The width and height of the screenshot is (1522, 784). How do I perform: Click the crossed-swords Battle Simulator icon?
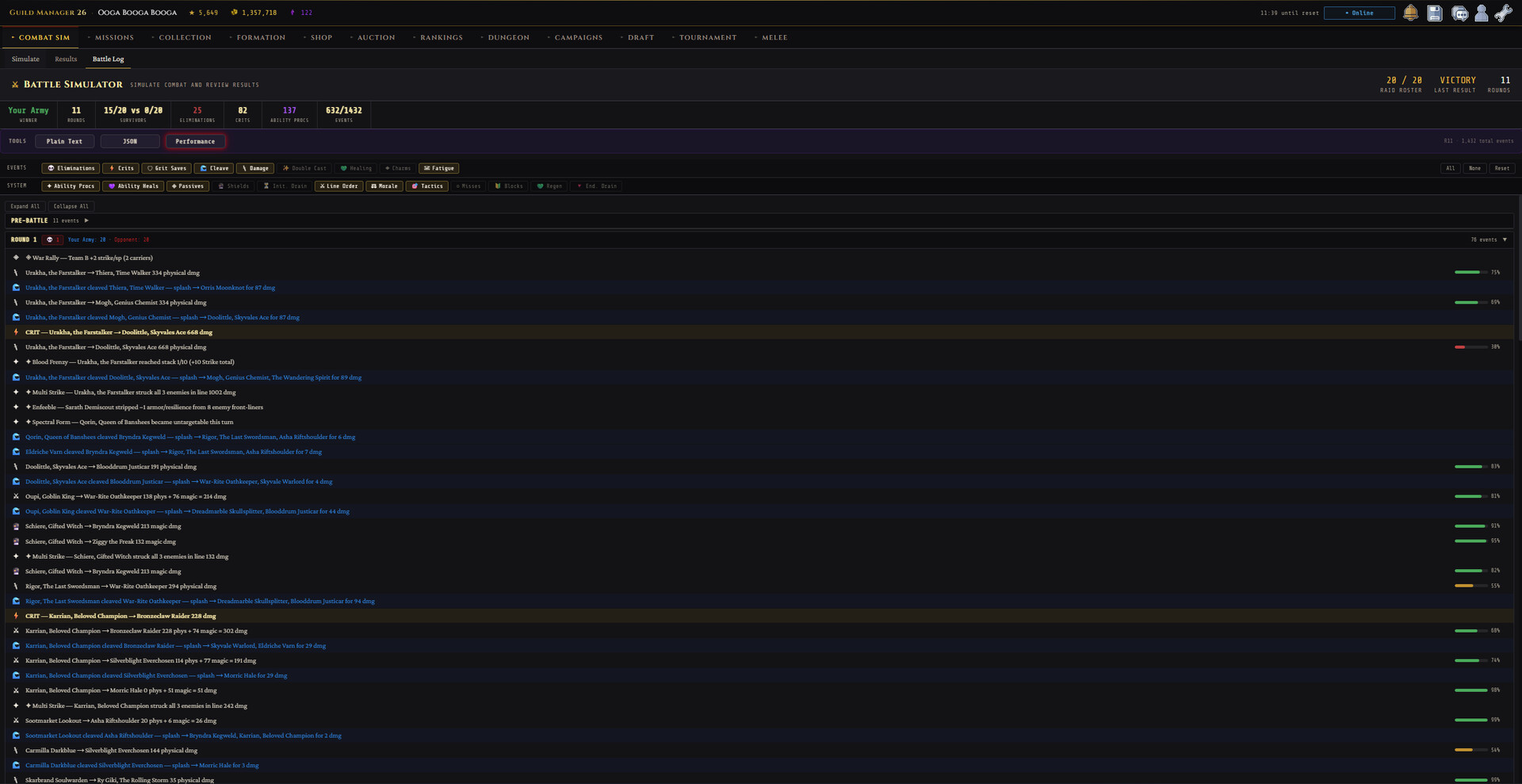coord(15,85)
